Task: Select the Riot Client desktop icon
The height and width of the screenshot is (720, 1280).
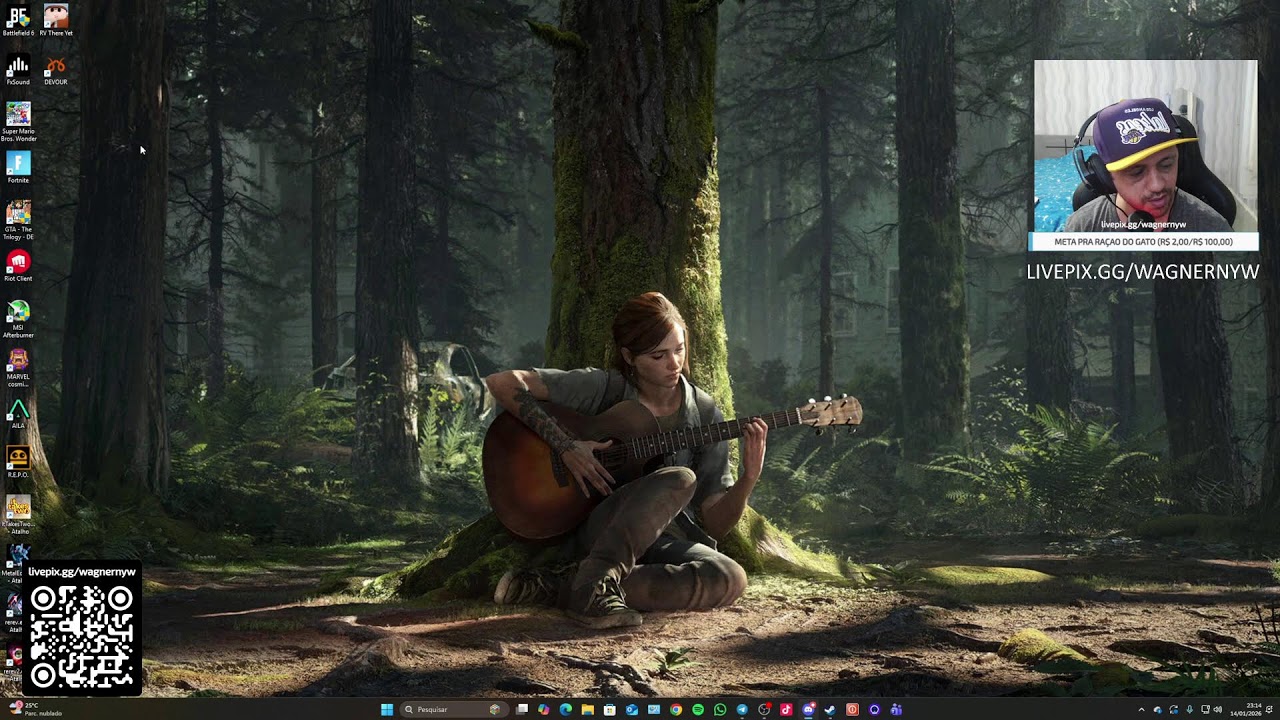Action: [x=18, y=266]
